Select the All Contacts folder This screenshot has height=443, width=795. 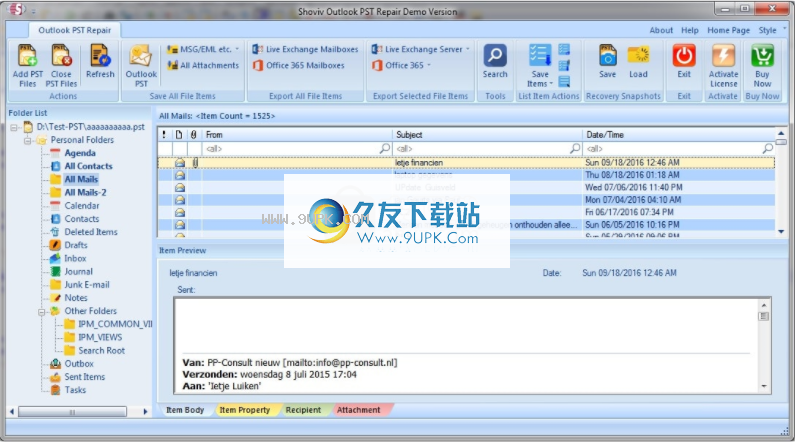pyautogui.click(x=88, y=166)
